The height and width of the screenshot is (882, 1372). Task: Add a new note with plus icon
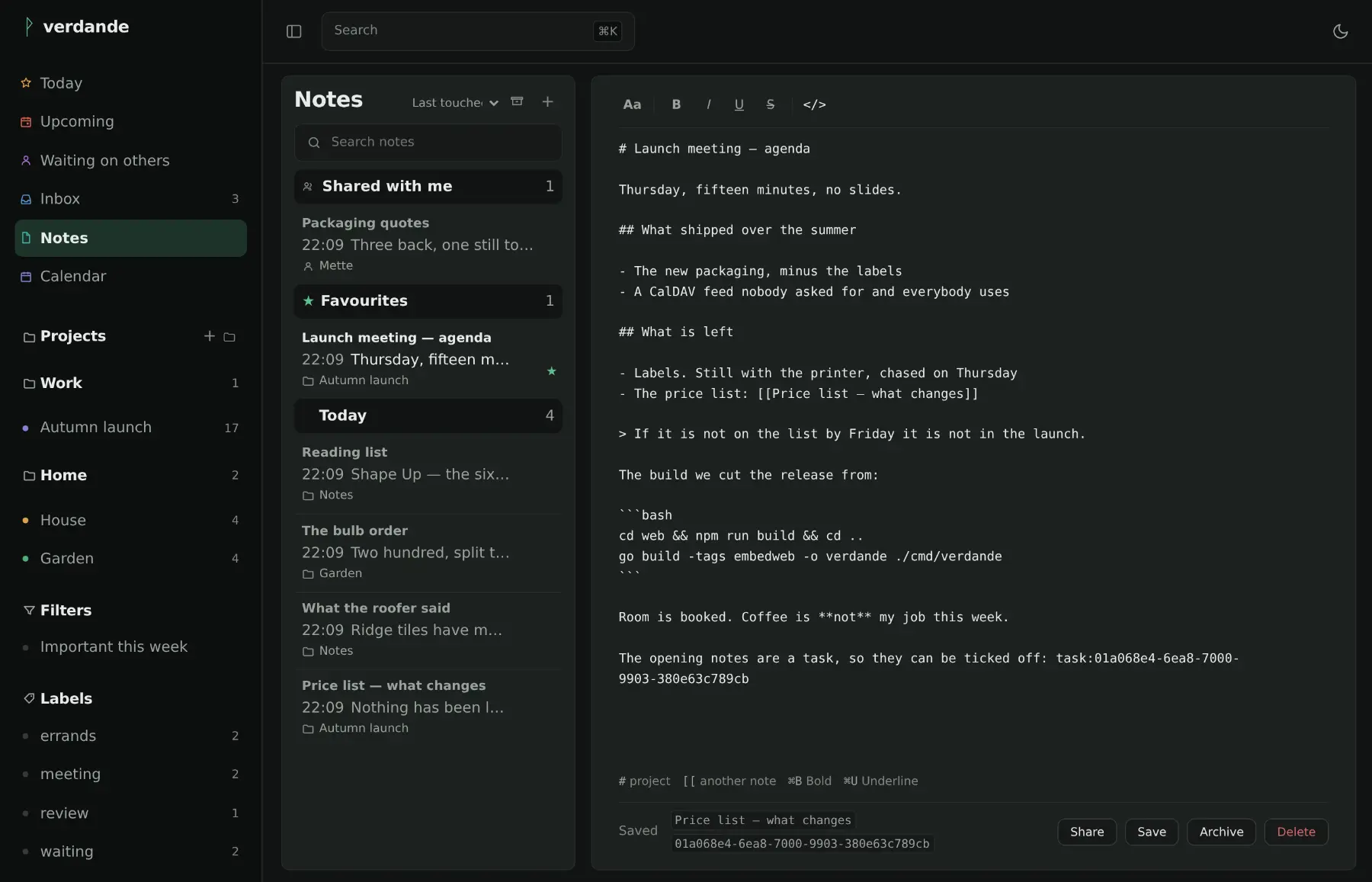(x=547, y=101)
